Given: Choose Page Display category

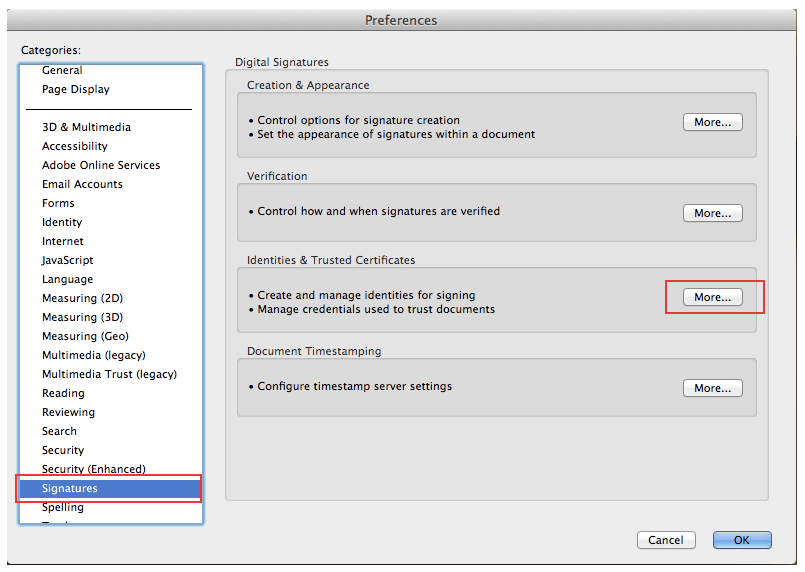Looking at the screenshot, I should pyautogui.click(x=76, y=90).
